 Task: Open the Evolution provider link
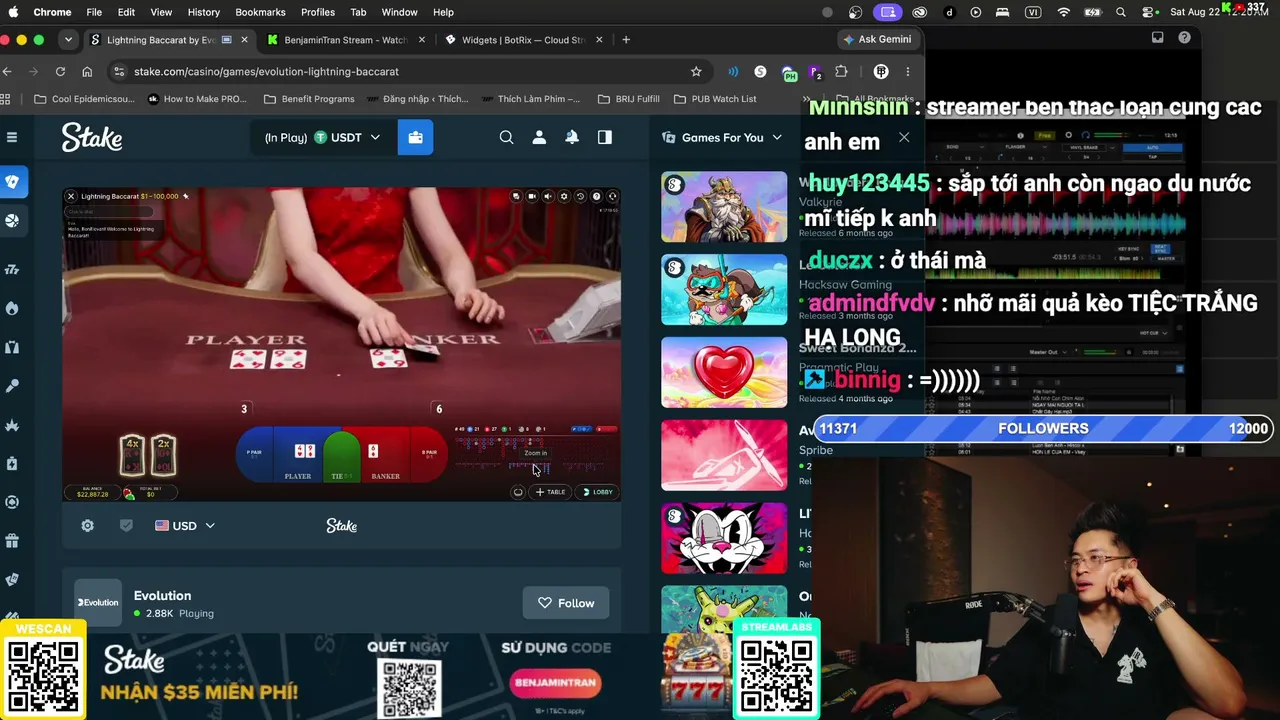[x=162, y=595]
